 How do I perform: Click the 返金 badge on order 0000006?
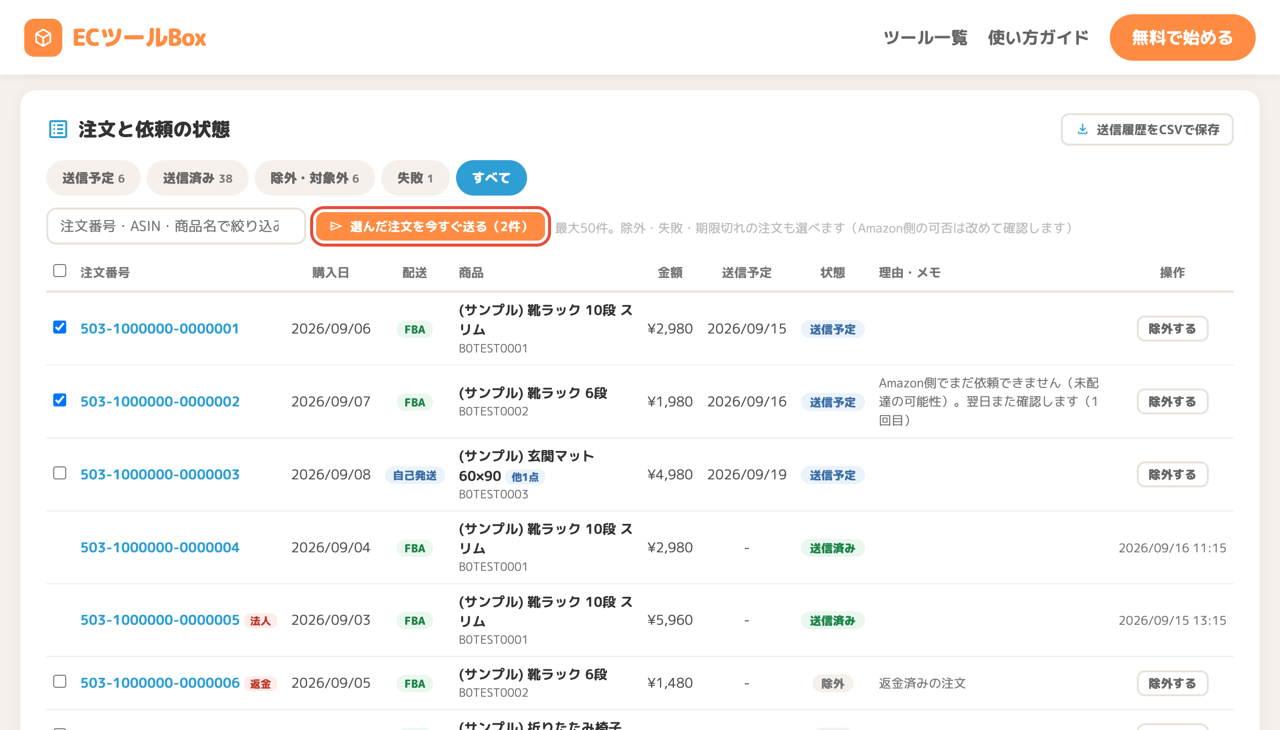point(261,684)
